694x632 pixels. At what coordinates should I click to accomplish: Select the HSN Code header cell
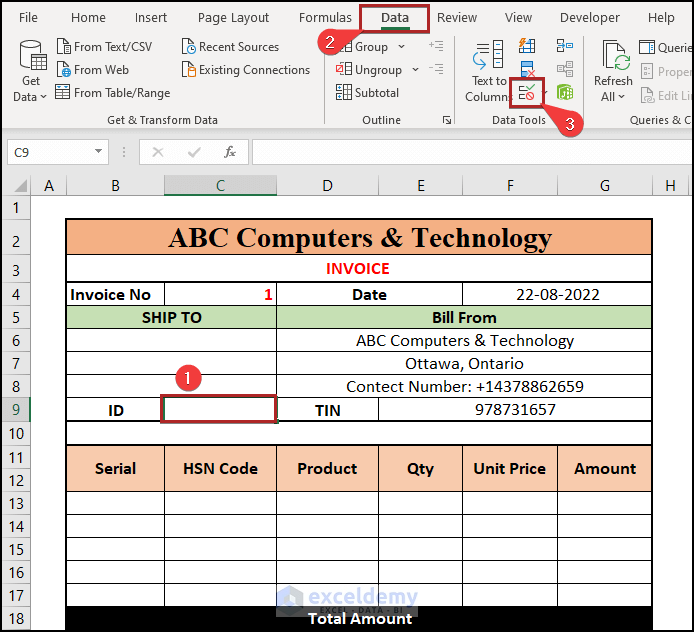point(220,468)
